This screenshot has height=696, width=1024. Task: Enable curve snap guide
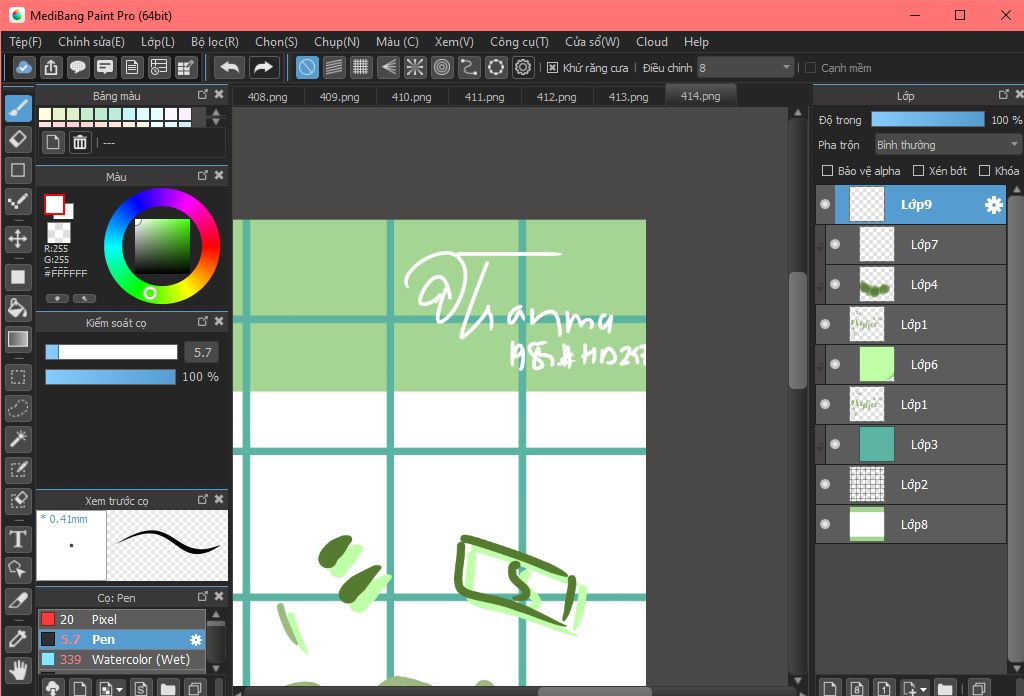point(469,67)
